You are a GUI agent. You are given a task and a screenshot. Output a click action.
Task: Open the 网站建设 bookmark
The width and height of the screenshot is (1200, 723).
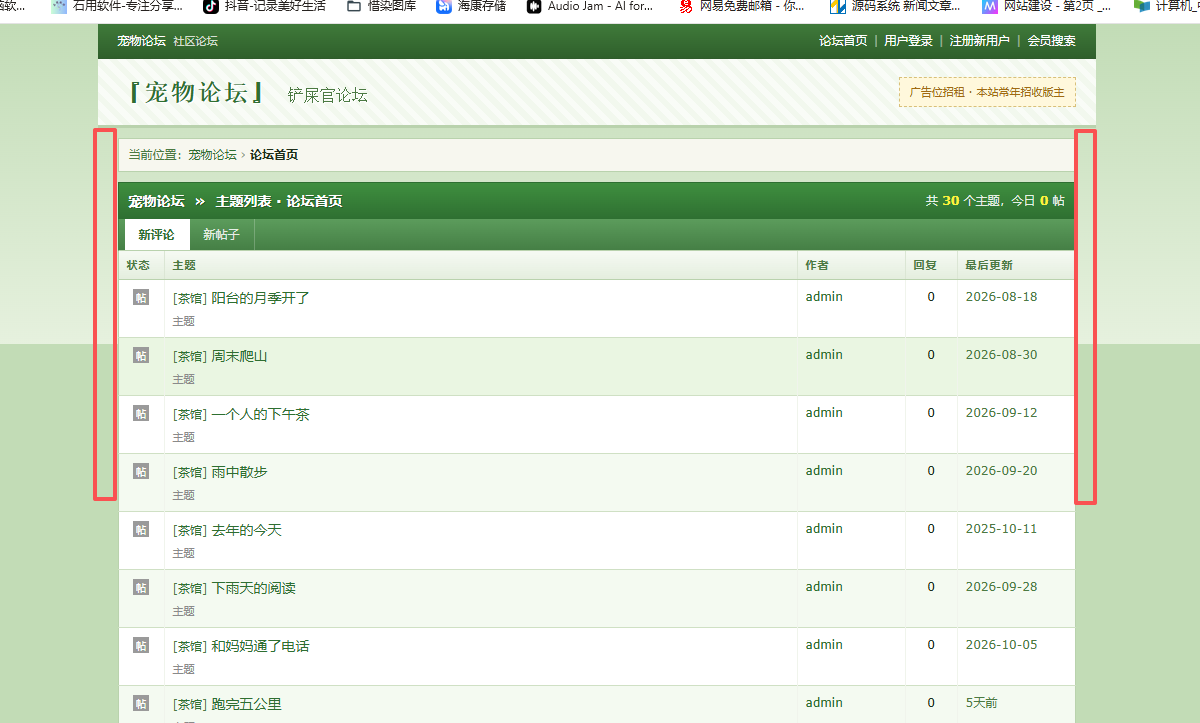click(1046, 6)
